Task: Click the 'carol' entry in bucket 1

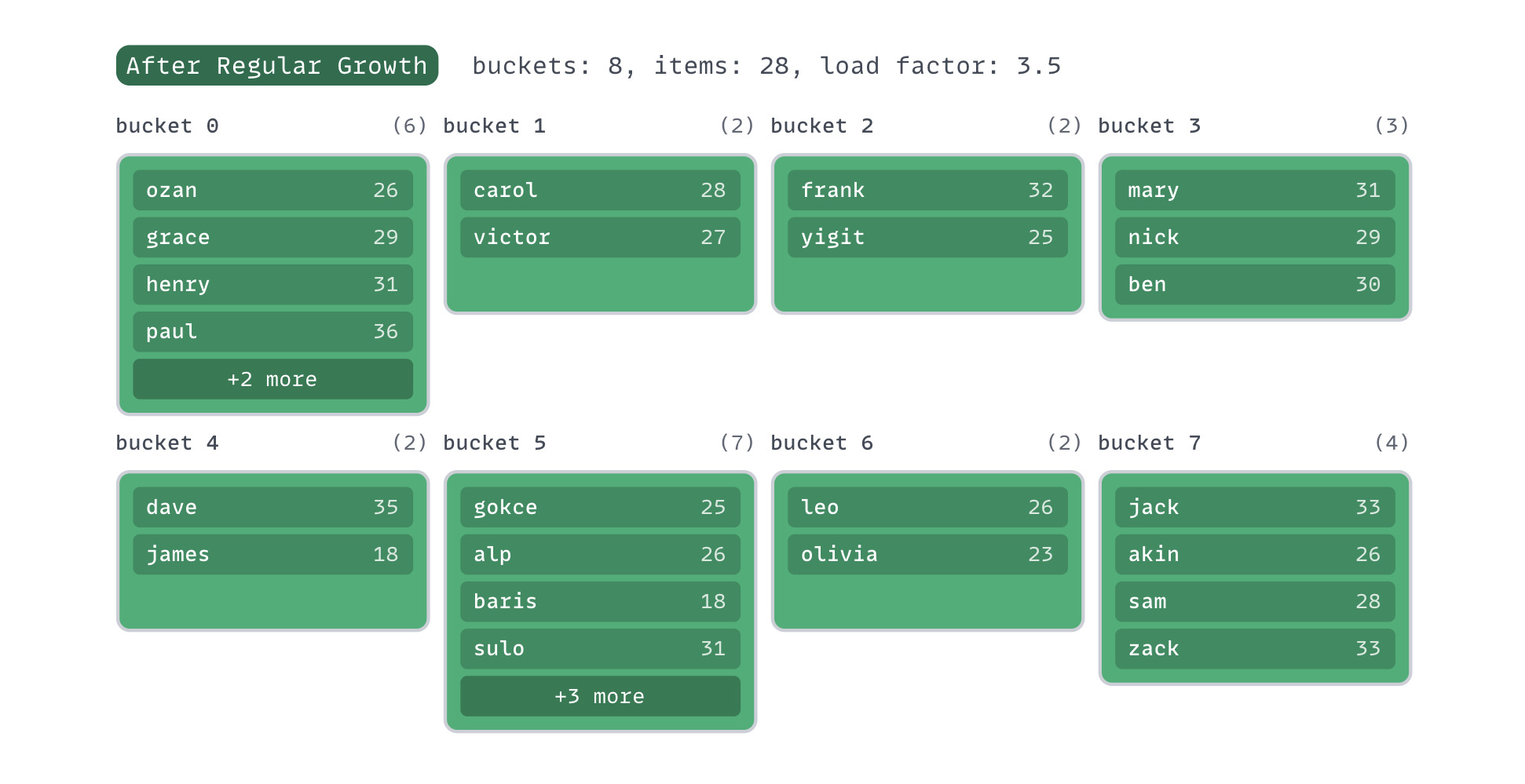Action: 600,190
